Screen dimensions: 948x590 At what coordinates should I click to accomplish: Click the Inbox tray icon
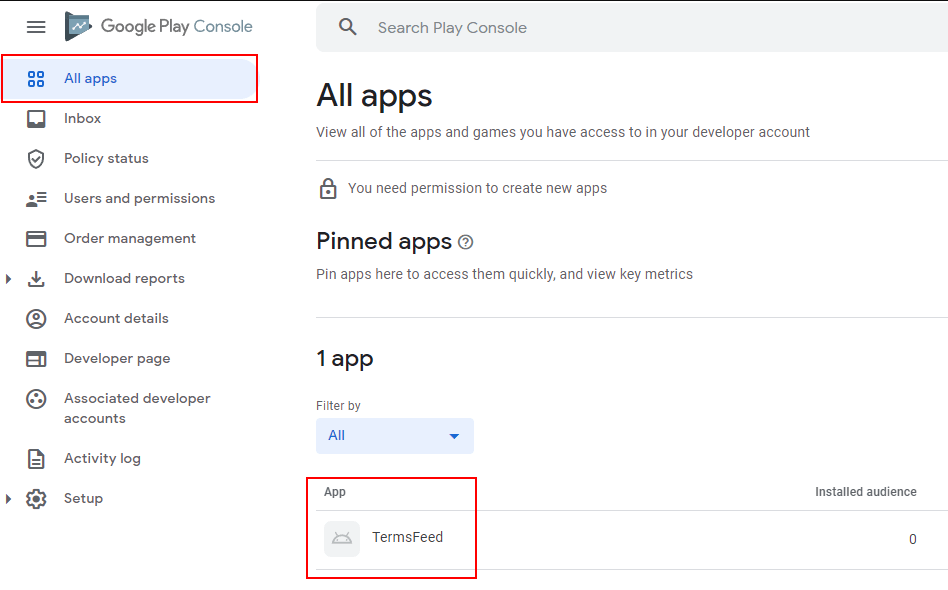[x=36, y=118]
